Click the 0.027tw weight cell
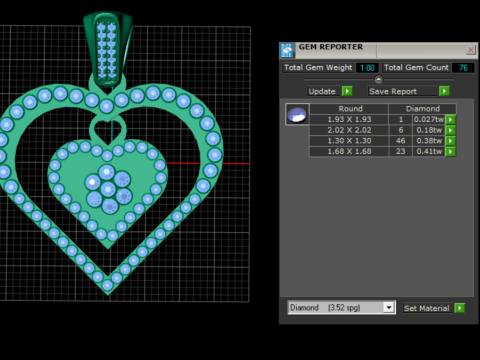The height and width of the screenshot is (360, 480). pos(429,119)
